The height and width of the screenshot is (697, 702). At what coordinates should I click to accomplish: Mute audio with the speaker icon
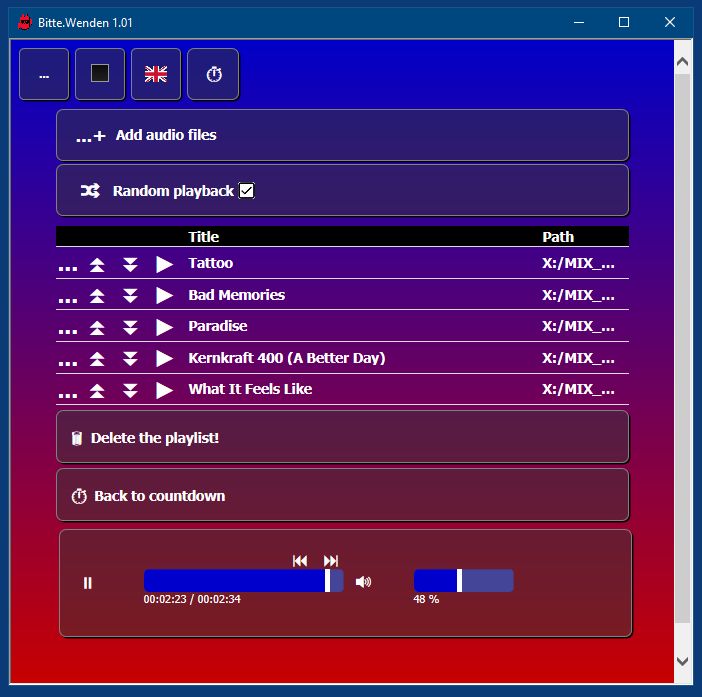[x=363, y=582]
